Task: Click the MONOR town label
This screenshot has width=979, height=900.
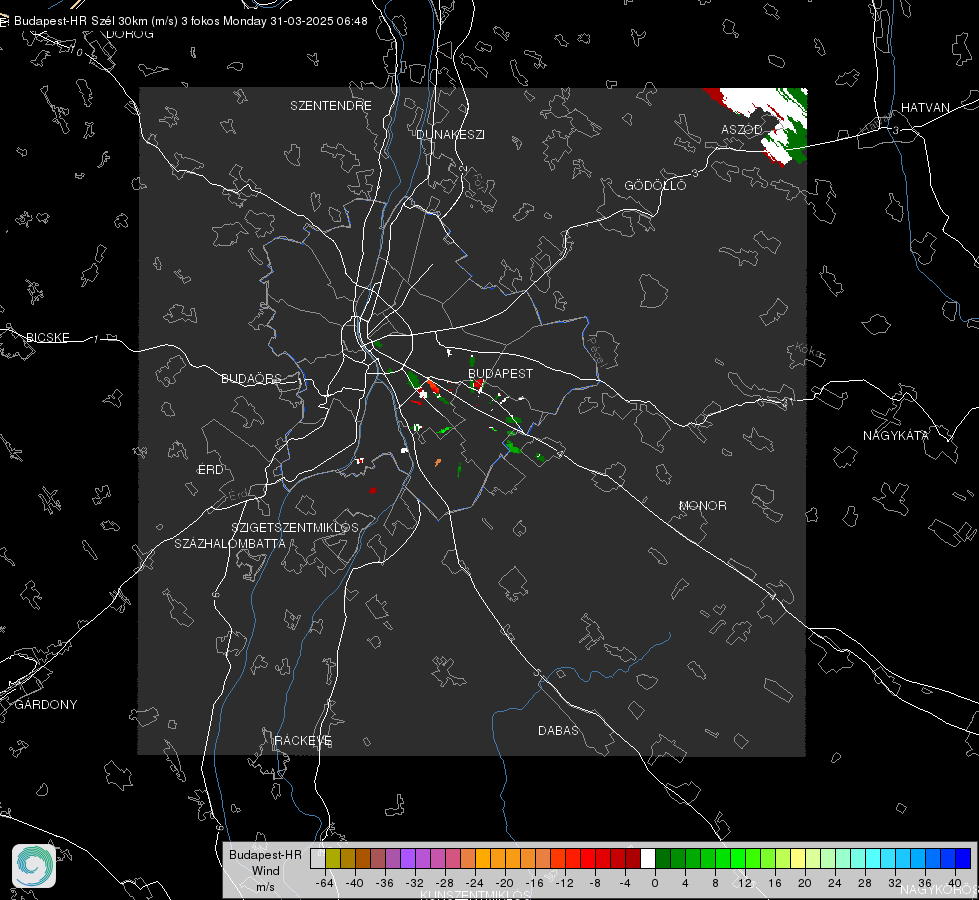Action: point(702,505)
